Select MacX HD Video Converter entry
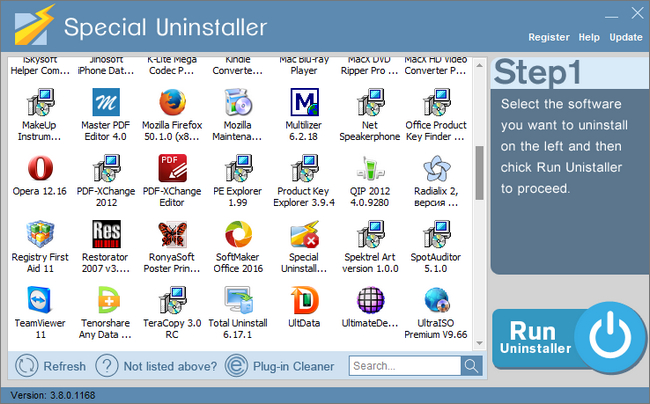This screenshot has height=404, width=650. [x=436, y=66]
